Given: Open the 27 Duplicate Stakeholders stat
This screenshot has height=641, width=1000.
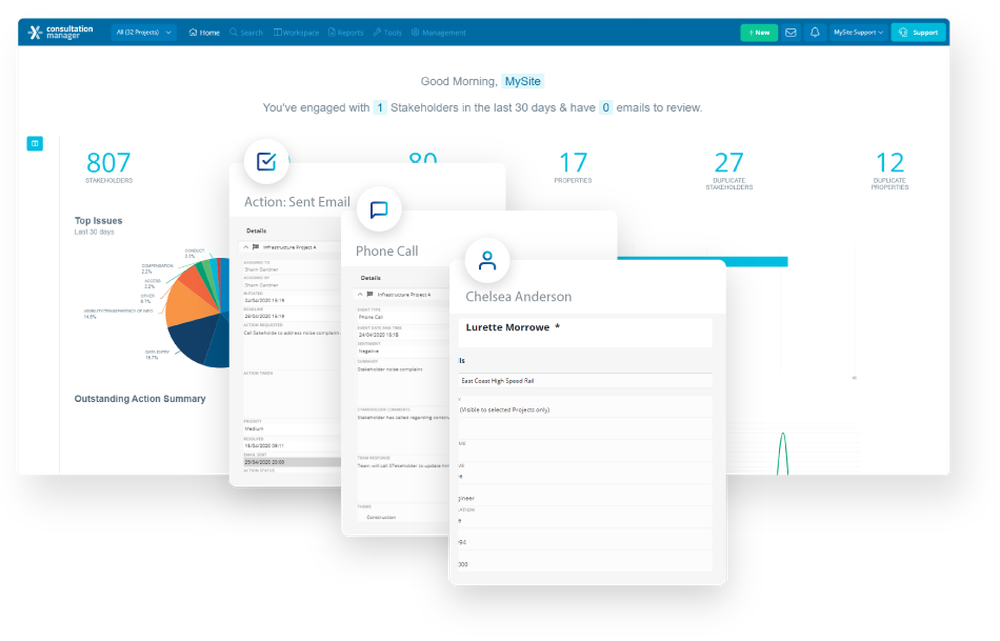Looking at the screenshot, I should [729, 170].
